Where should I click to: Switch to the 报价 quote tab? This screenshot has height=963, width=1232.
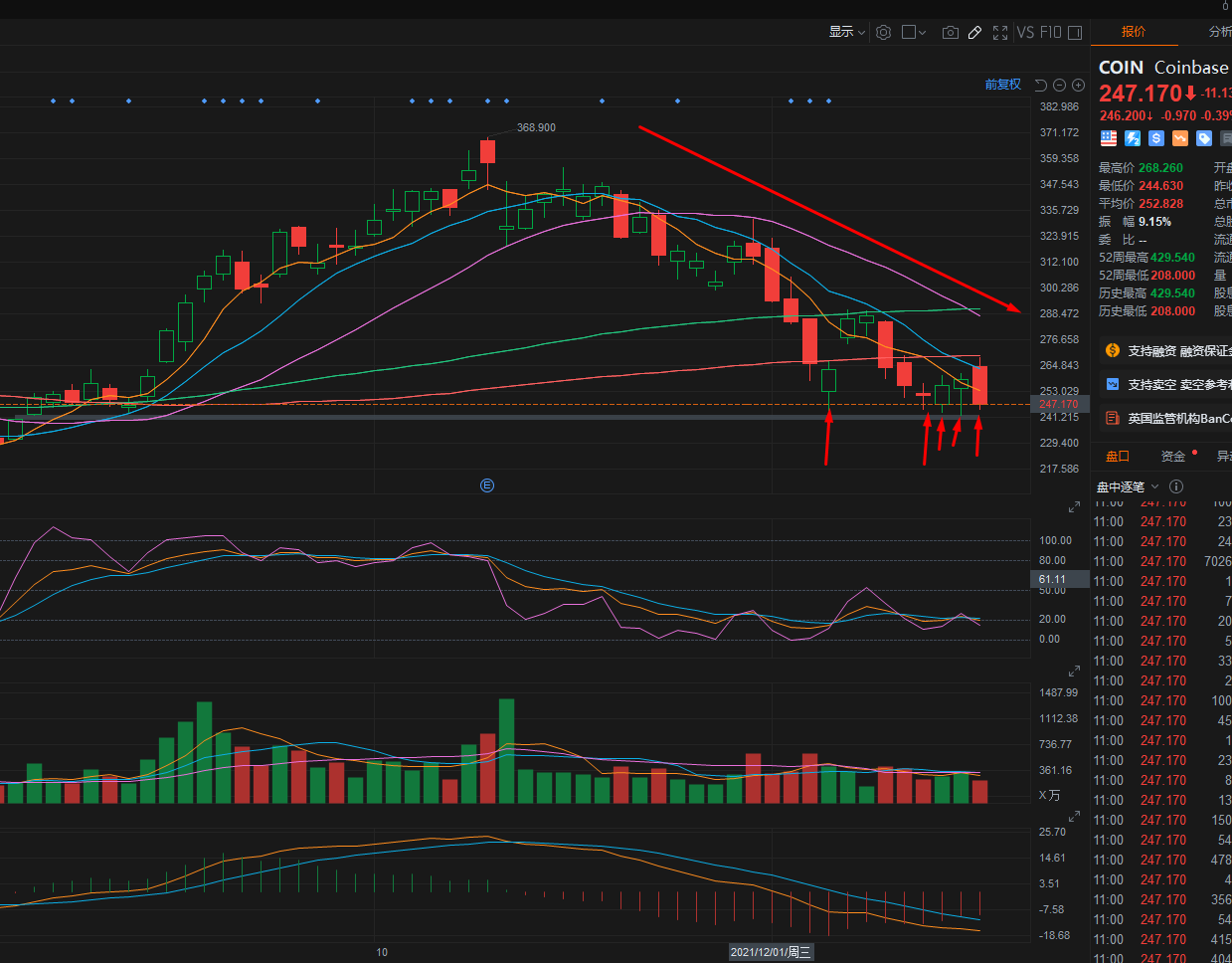coord(1133,31)
